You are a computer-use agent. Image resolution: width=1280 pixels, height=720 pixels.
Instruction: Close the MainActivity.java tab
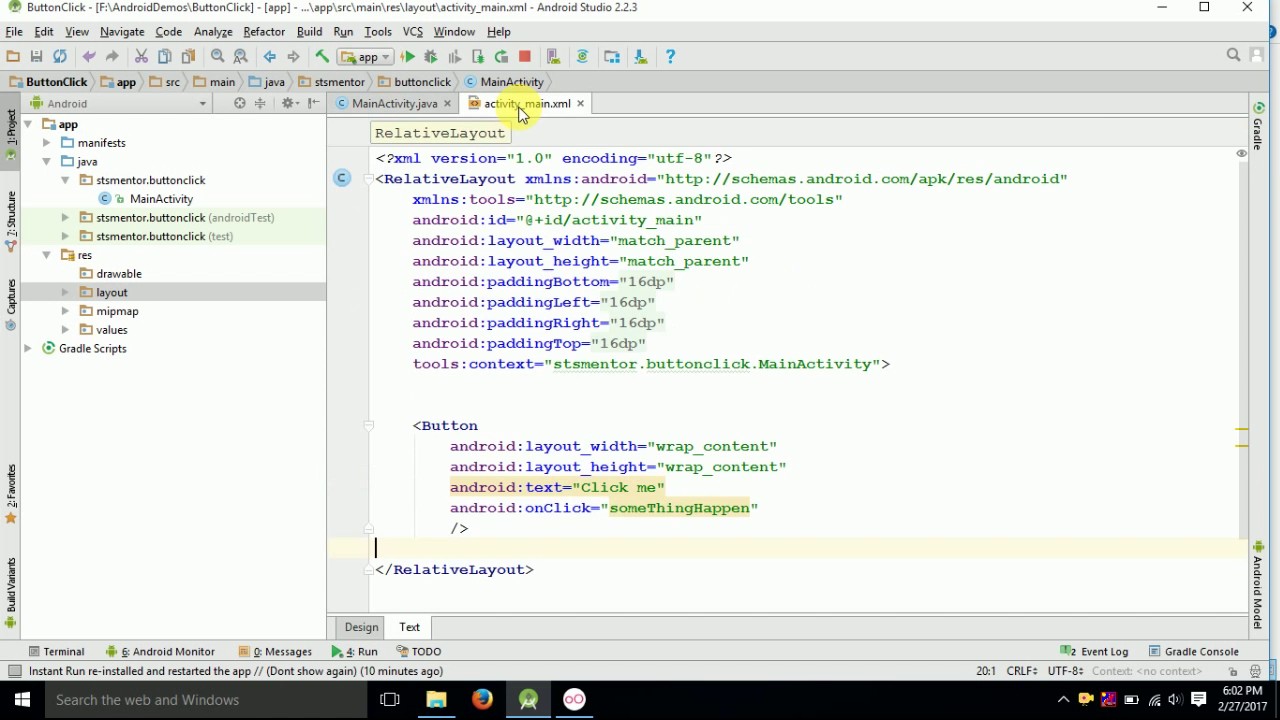(447, 103)
